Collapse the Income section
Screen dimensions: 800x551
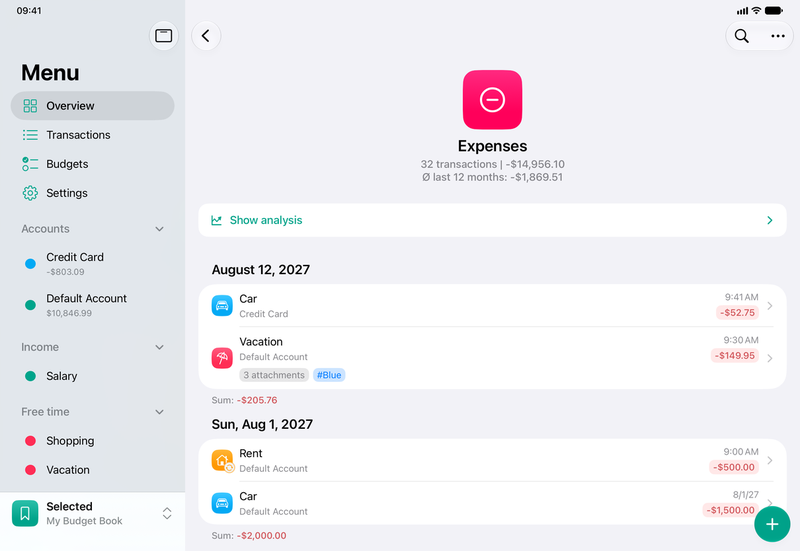[159, 347]
